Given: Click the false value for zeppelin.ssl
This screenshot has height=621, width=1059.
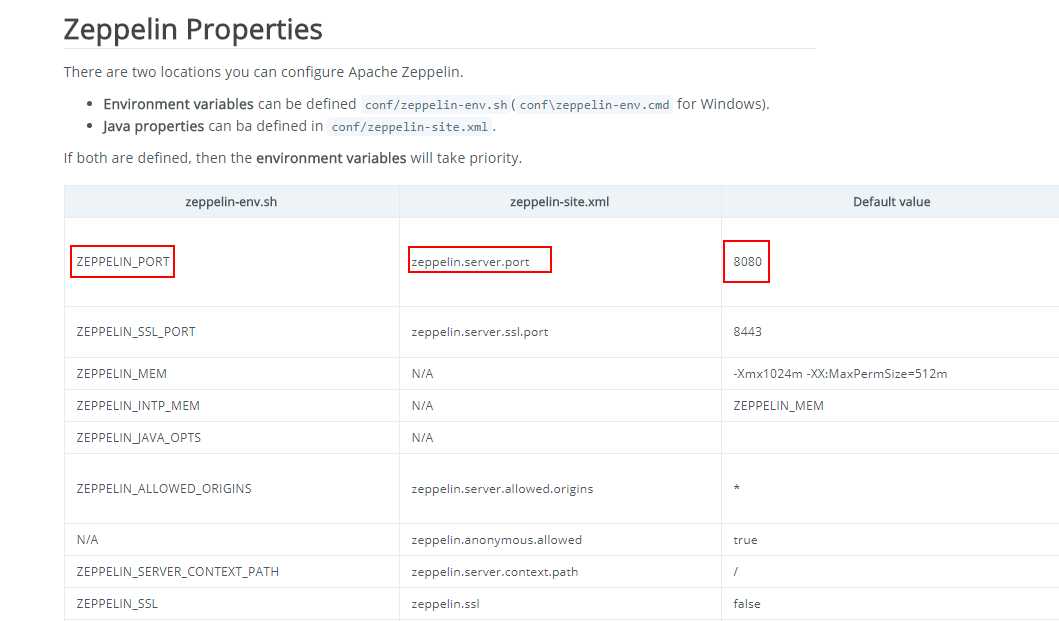Looking at the screenshot, I should tap(746, 603).
